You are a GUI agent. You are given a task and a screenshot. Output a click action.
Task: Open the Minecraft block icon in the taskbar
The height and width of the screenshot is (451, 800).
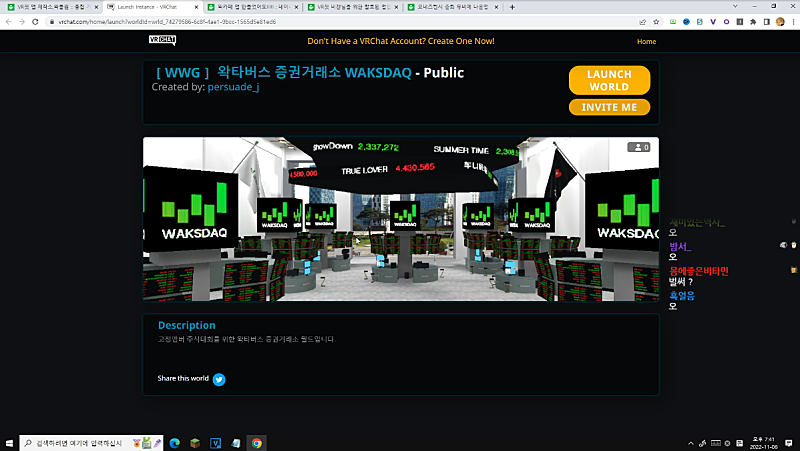tap(195, 443)
